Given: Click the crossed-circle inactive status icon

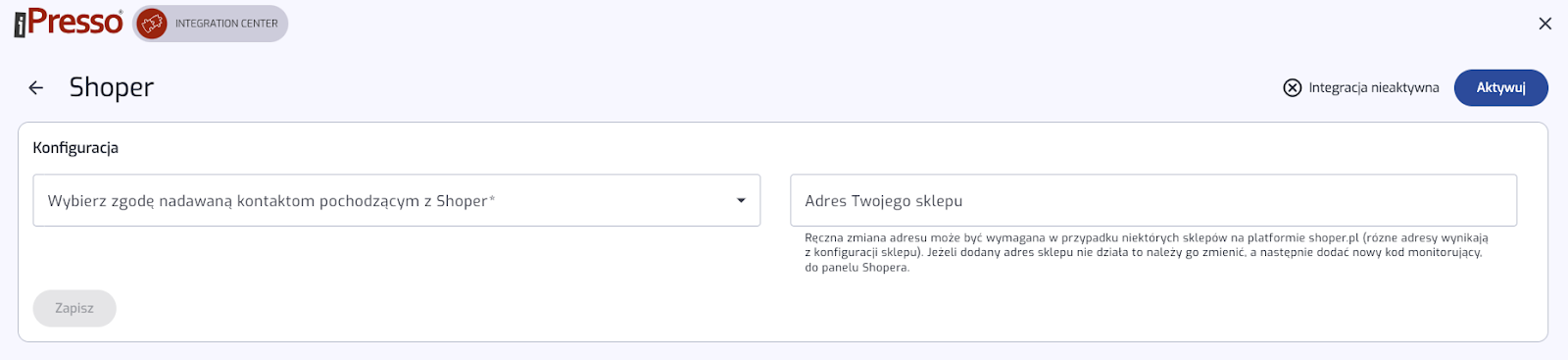Looking at the screenshot, I should [1293, 87].
